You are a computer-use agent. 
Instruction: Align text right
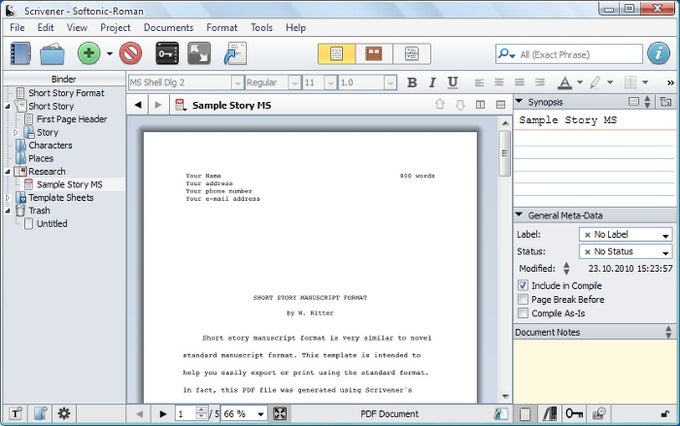coord(539,82)
